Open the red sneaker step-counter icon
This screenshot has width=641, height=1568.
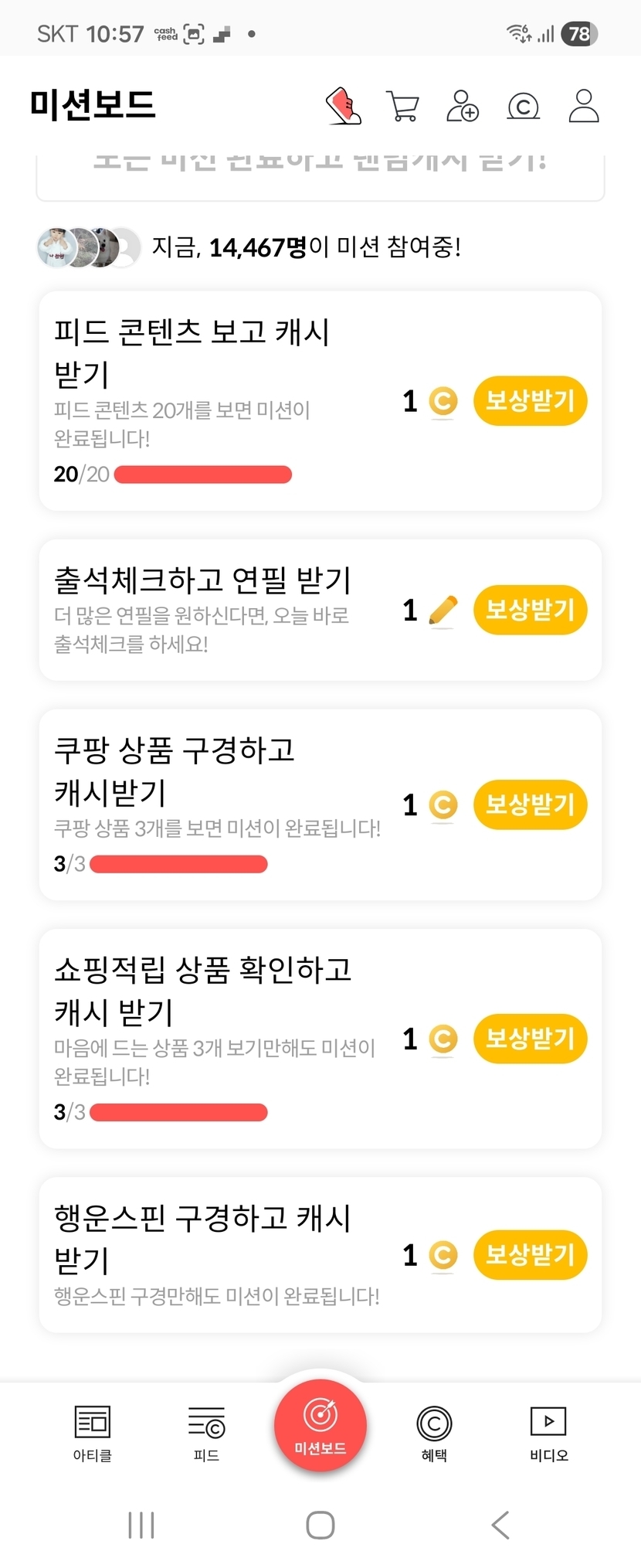[344, 106]
